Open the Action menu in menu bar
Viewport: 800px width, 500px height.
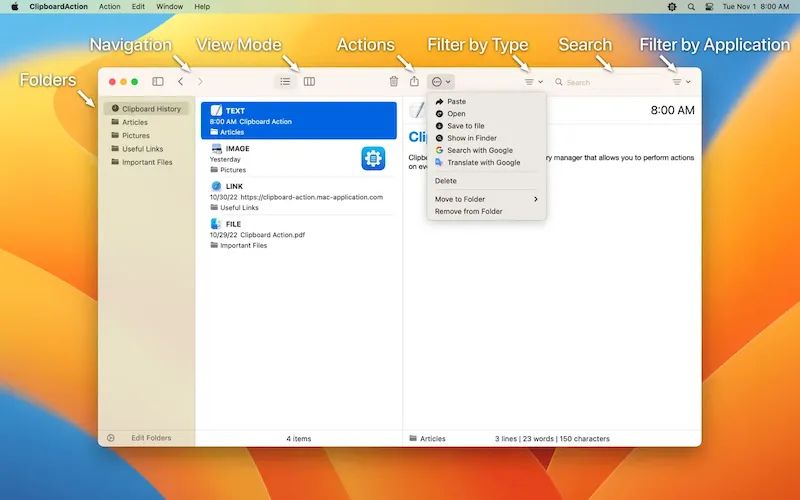[110, 7]
